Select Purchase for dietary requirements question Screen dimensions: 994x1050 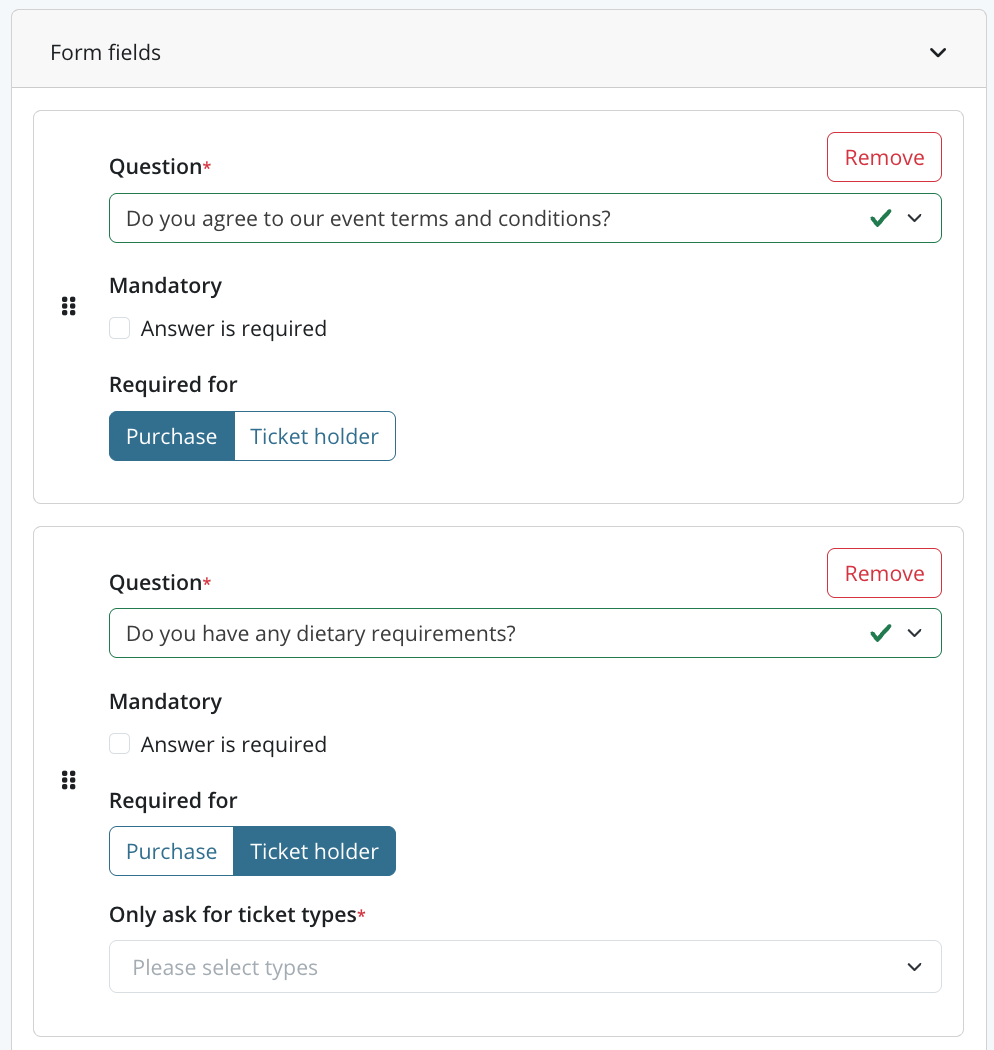pos(171,851)
